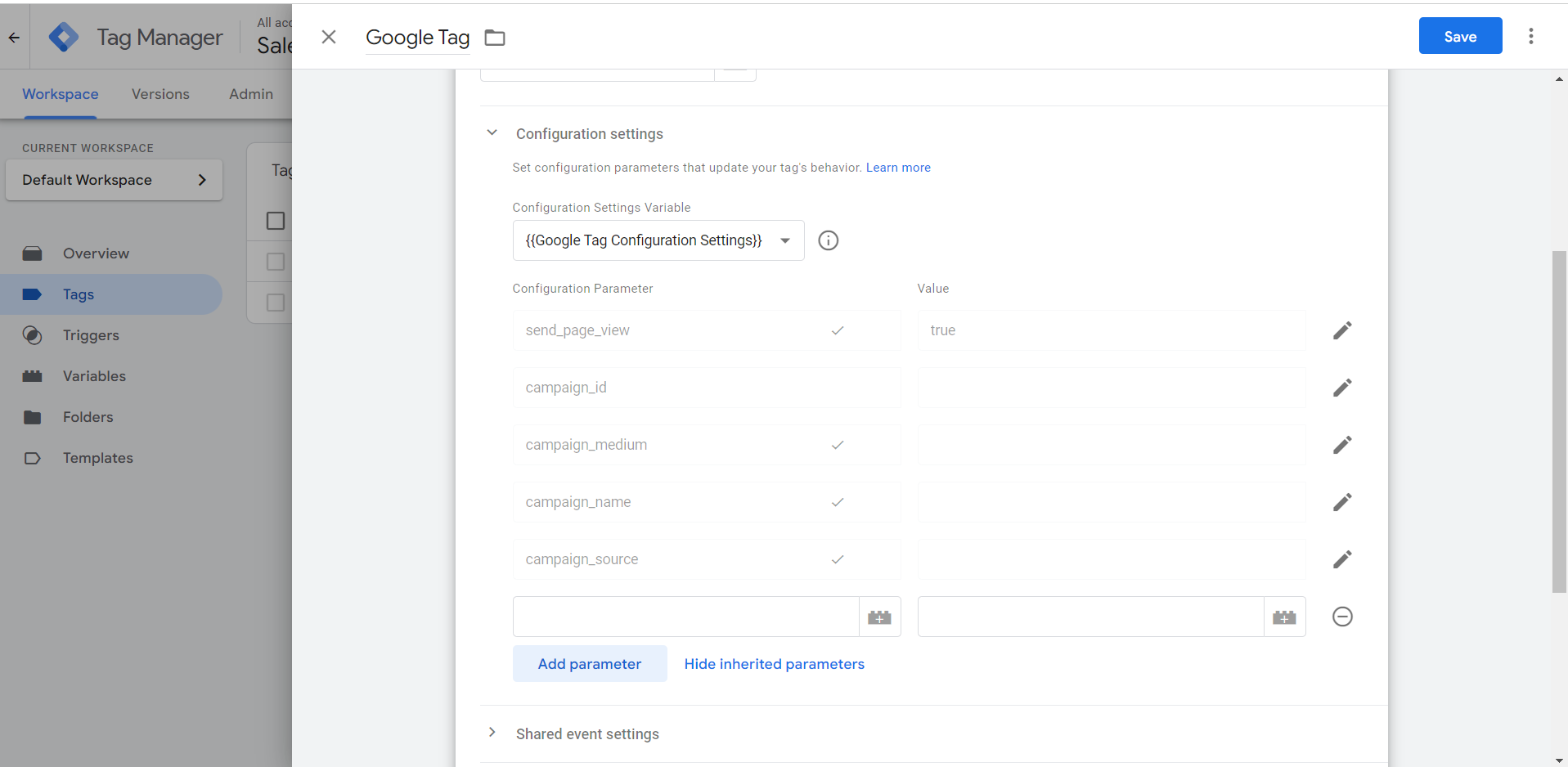Click the Tag Manager logo
1568x767 pixels.
[x=64, y=37]
